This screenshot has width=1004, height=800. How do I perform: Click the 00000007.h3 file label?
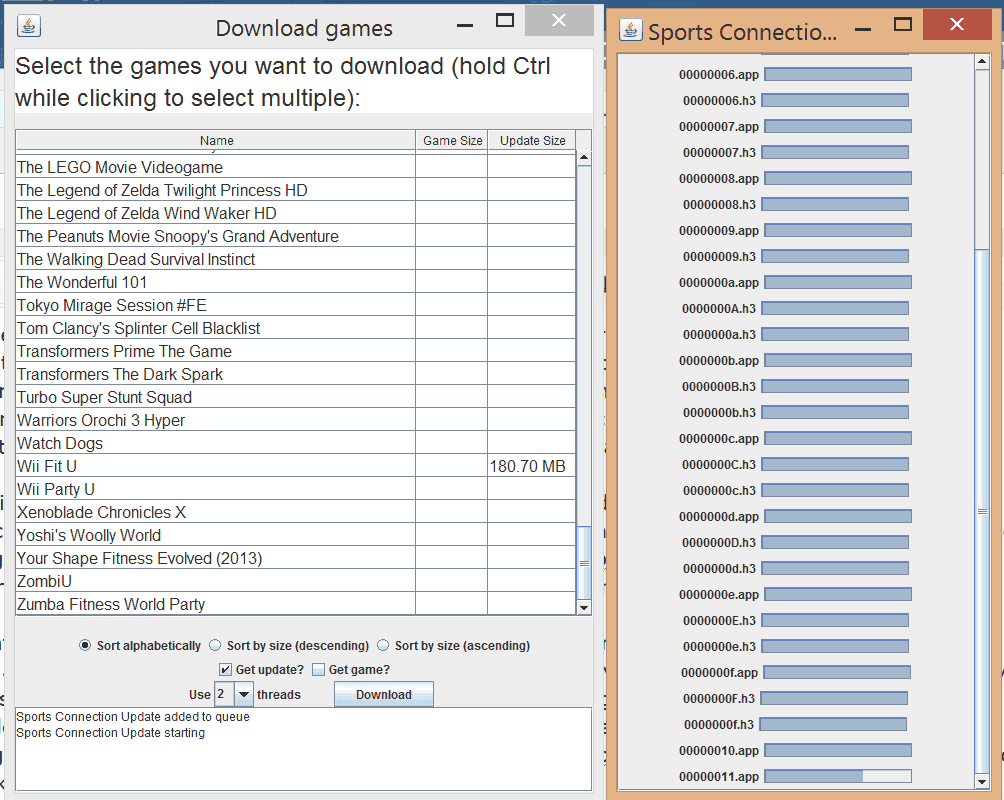click(719, 152)
